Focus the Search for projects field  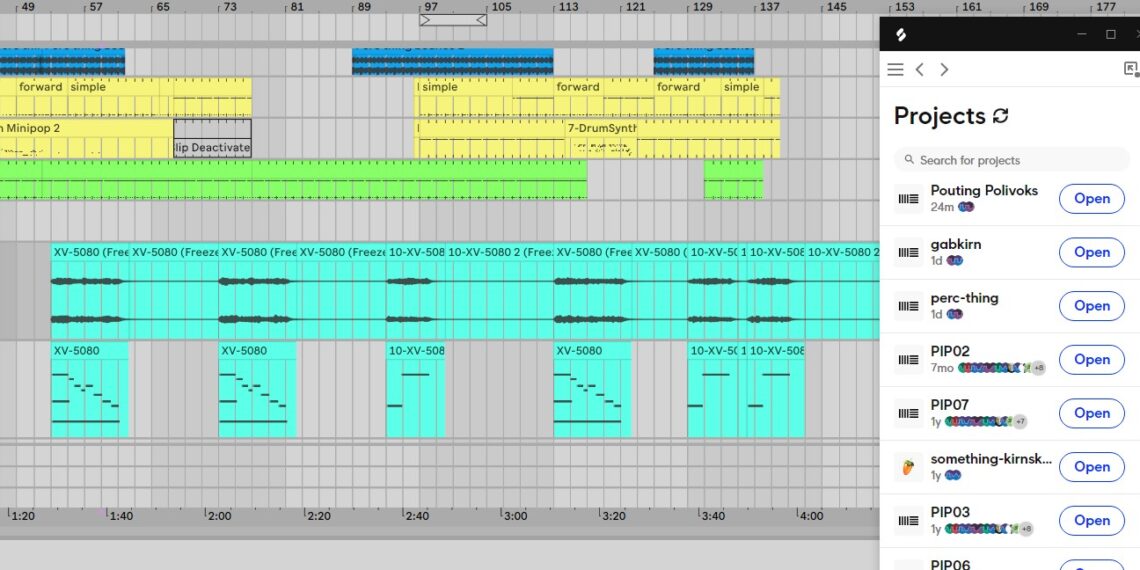tap(1012, 160)
